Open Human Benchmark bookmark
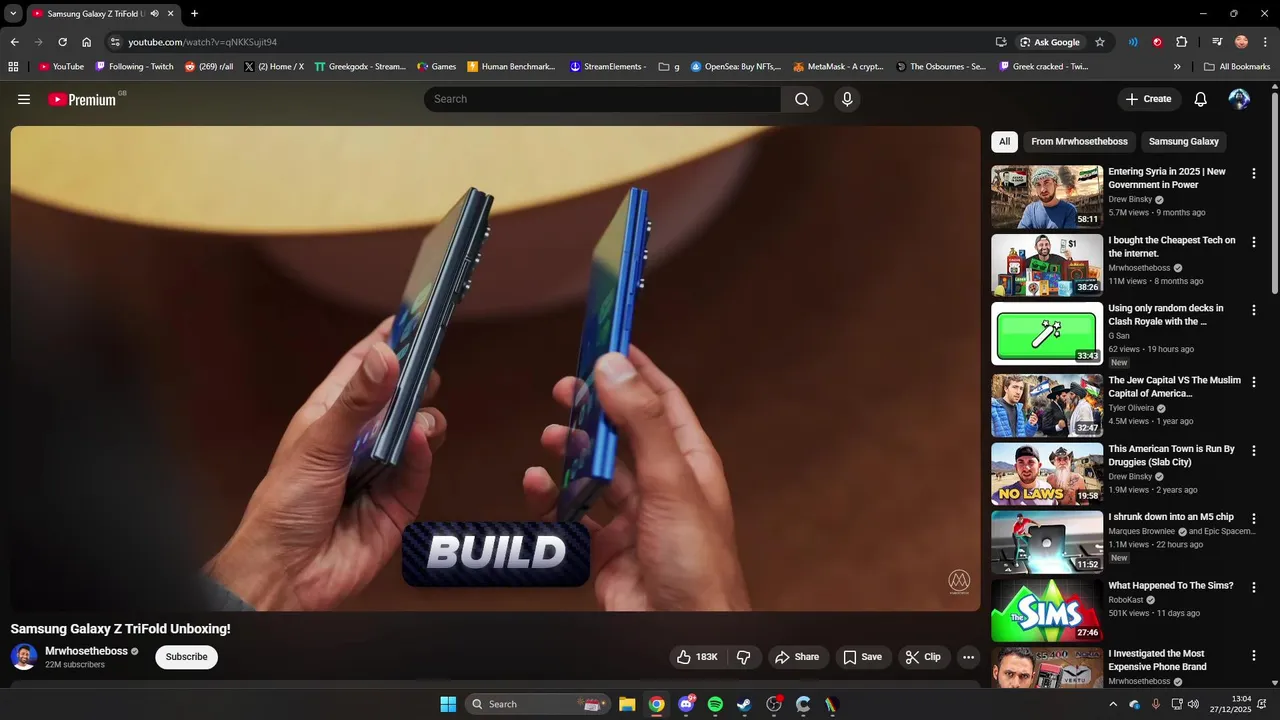This screenshot has height=720, width=1280. coord(512,67)
